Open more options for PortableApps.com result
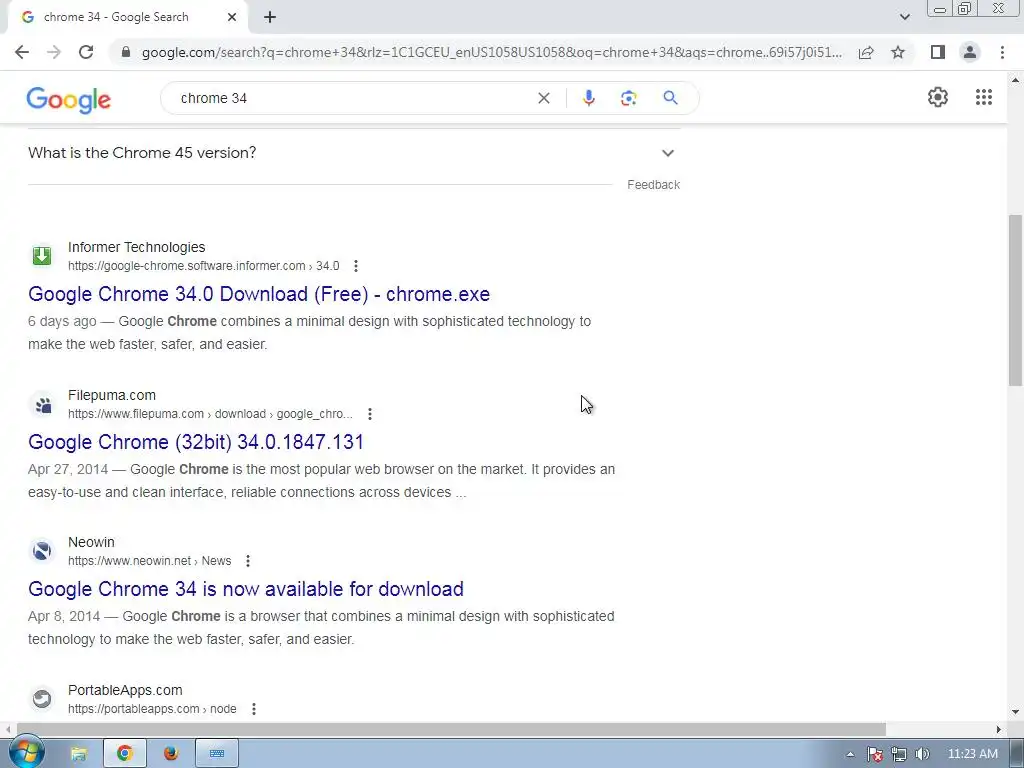Image resolution: width=1024 pixels, height=768 pixels. (x=253, y=709)
